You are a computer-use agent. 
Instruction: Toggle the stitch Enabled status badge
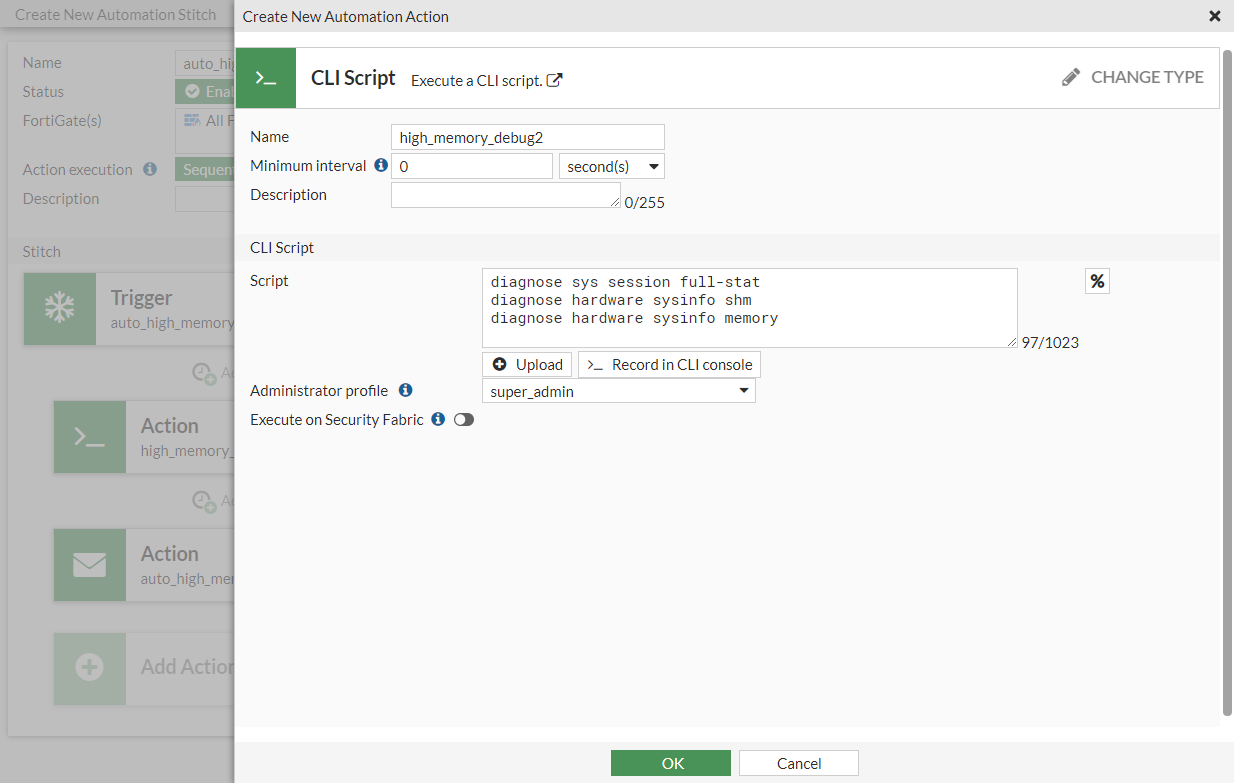[x=204, y=91]
